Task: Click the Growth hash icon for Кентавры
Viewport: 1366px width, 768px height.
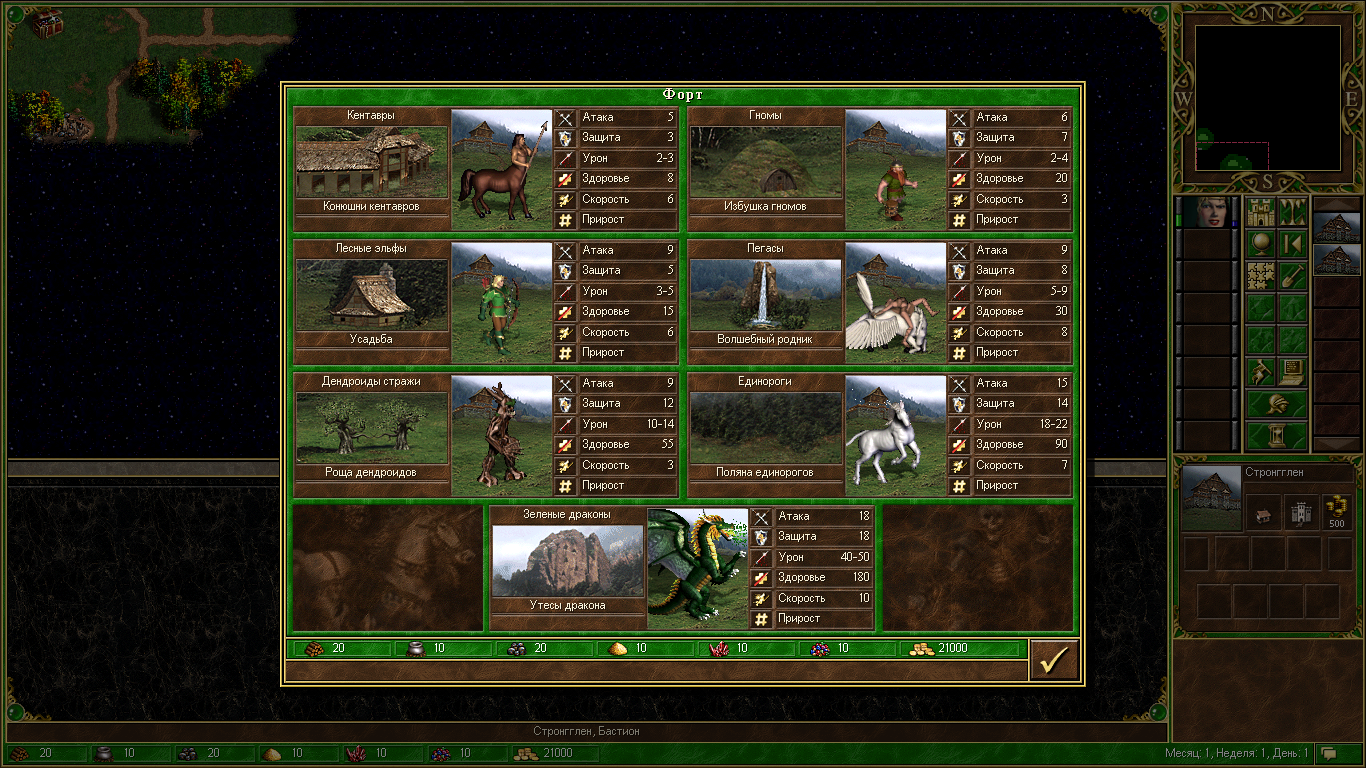Action: 565,220
